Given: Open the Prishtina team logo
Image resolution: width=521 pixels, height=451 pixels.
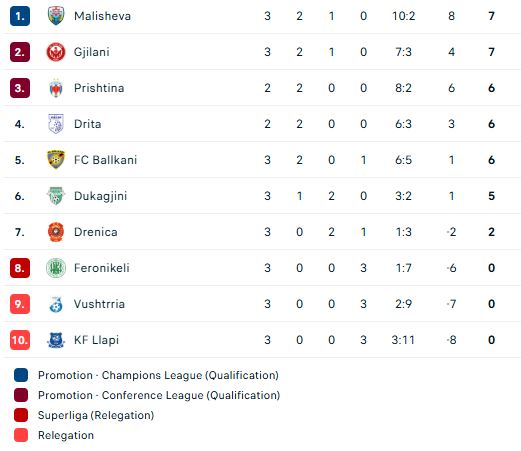Looking at the screenshot, I should click(56, 88).
